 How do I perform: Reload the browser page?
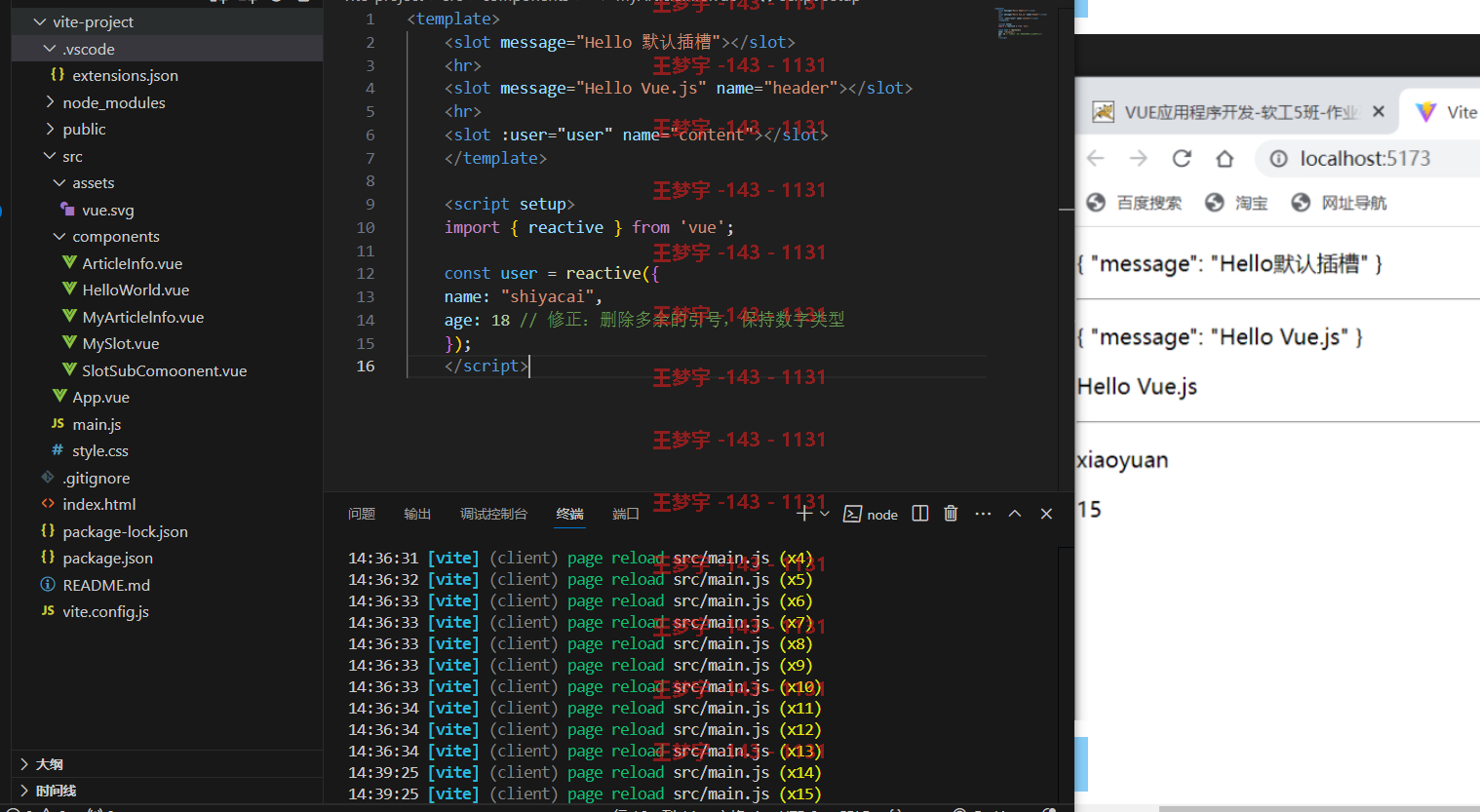click(x=1182, y=158)
